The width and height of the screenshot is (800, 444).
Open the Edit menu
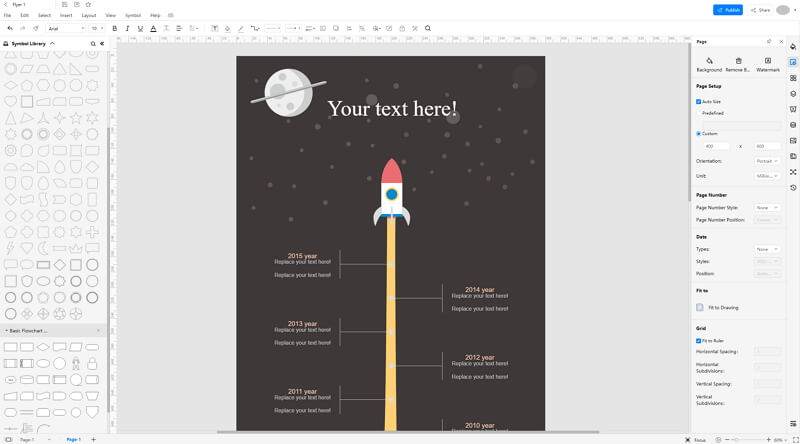pyautogui.click(x=24, y=15)
